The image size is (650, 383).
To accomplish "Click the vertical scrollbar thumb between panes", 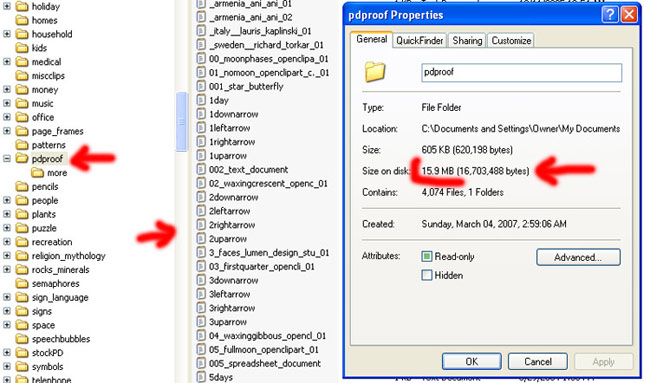I will coord(181,121).
